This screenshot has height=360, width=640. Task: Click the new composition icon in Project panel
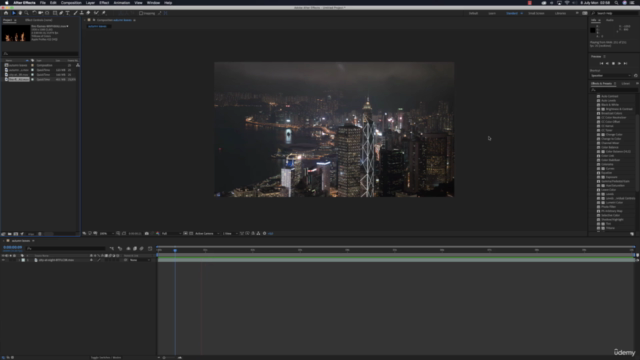[x=16, y=234]
